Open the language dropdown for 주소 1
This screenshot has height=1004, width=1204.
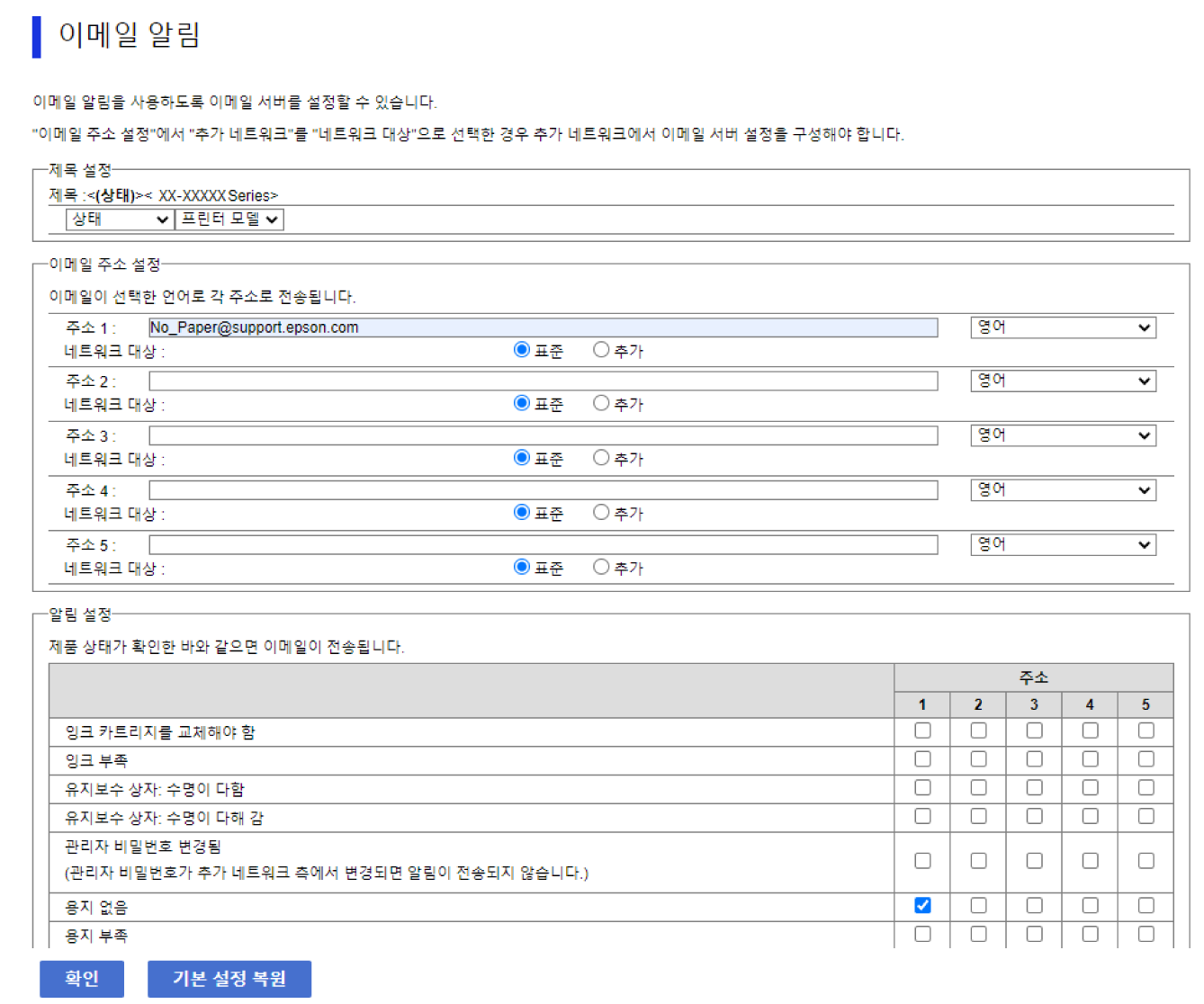coord(1063,327)
